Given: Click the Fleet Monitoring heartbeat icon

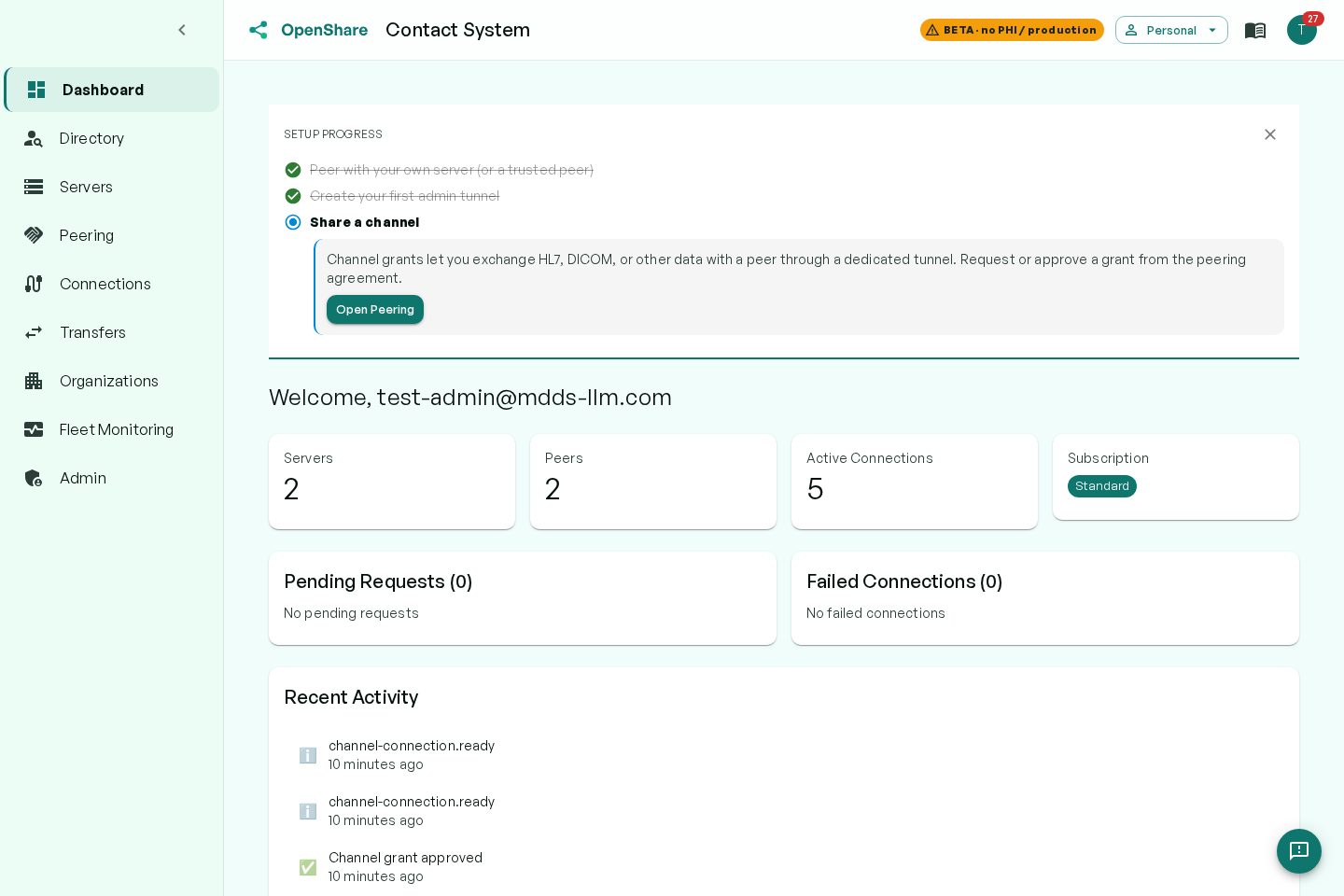Looking at the screenshot, I should pos(34,429).
